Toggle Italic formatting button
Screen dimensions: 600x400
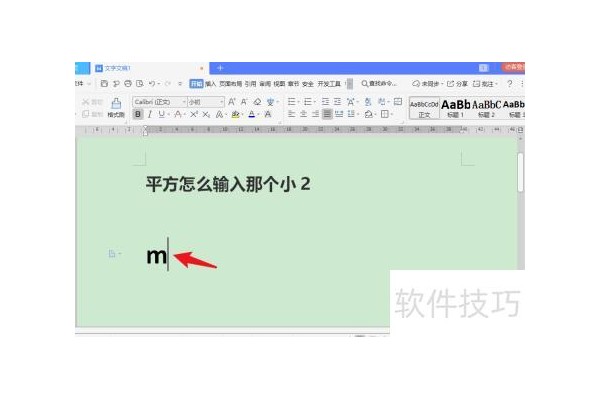pyautogui.click(x=150, y=114)
